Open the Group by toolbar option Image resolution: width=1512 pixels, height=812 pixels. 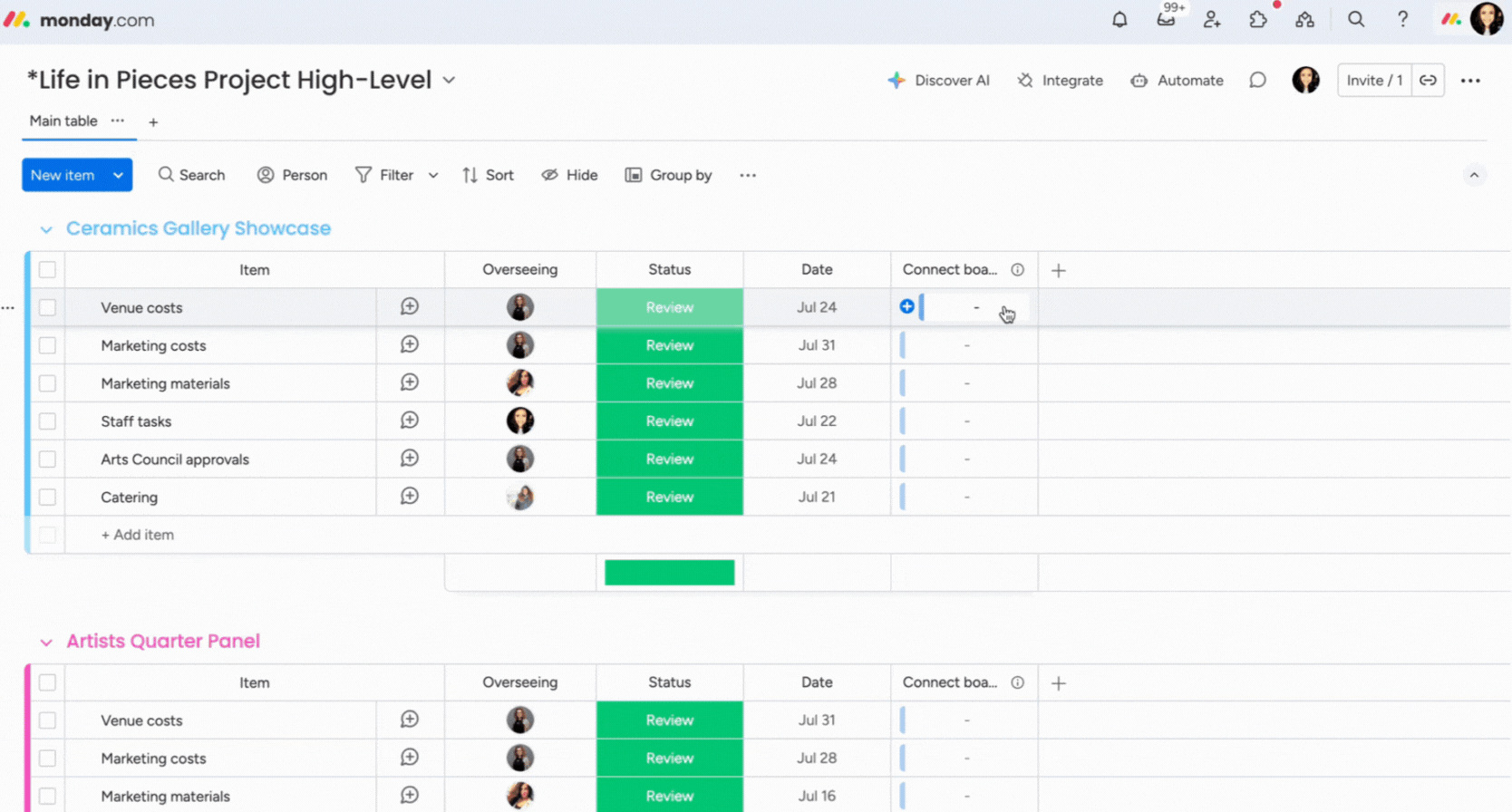(x=668, y=176)
